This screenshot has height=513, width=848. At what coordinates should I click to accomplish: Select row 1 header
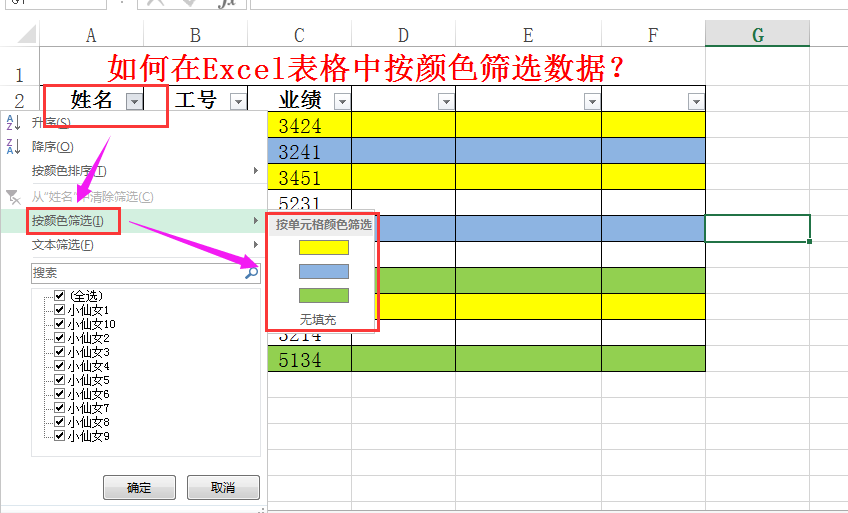click(19, 68)
